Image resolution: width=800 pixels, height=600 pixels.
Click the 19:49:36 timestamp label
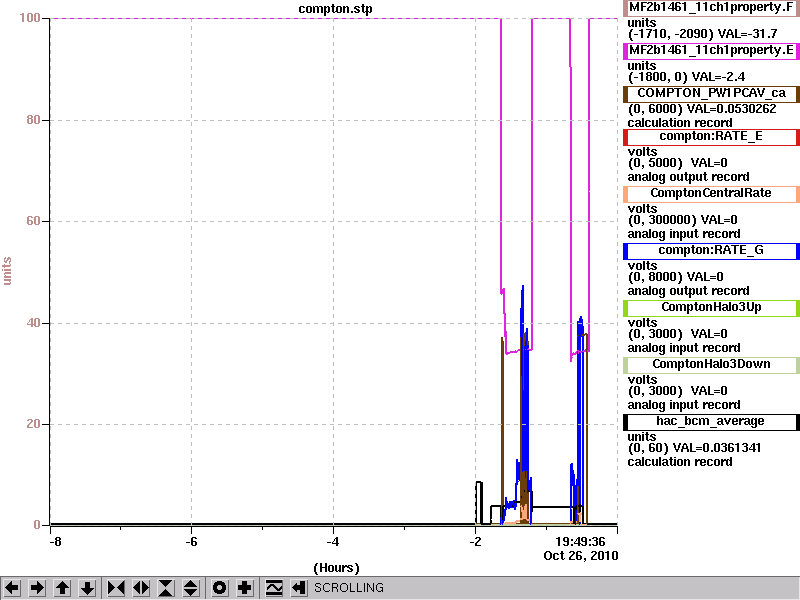point(580,542)
